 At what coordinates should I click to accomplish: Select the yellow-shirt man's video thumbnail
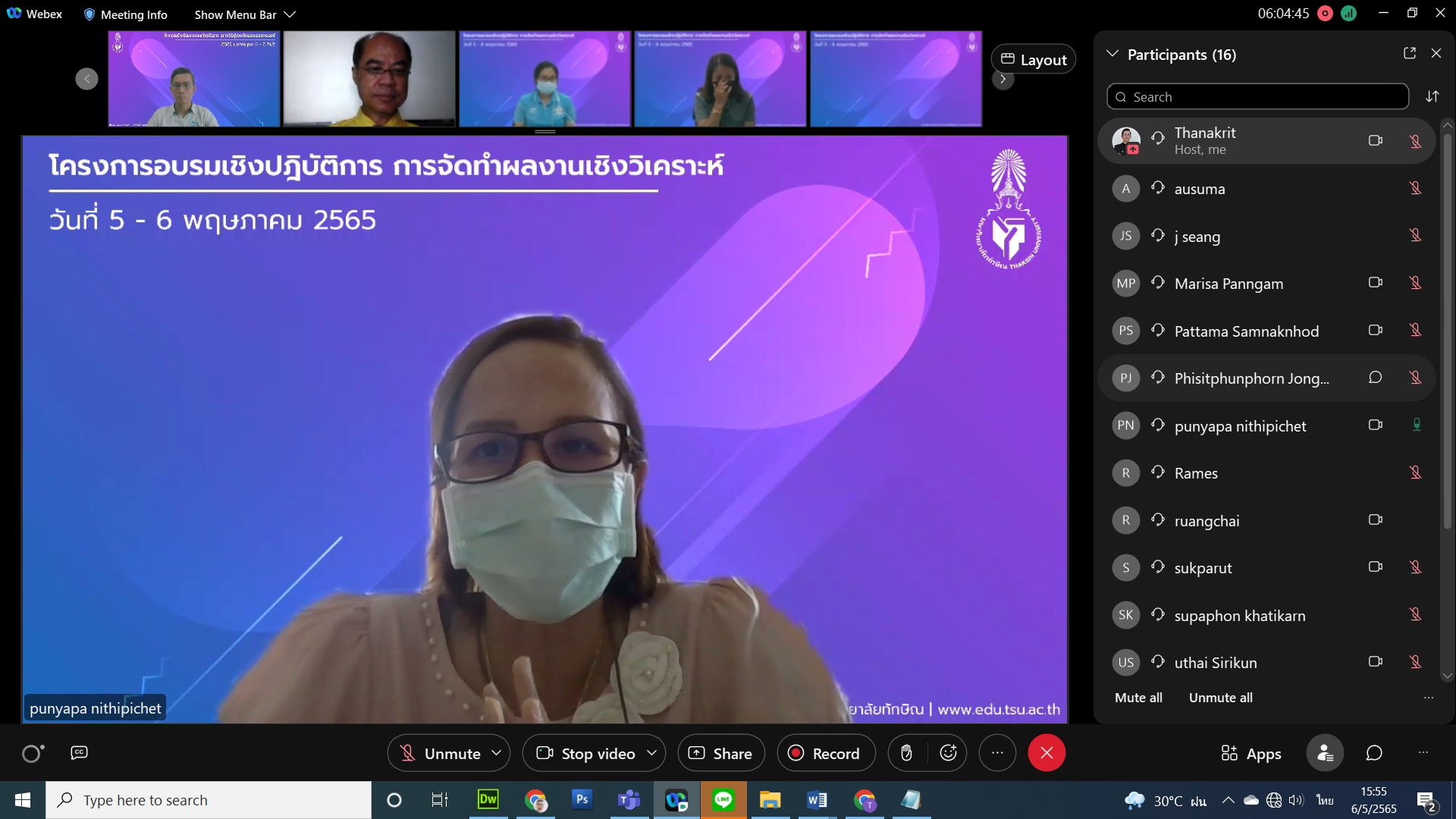[369, 78]
